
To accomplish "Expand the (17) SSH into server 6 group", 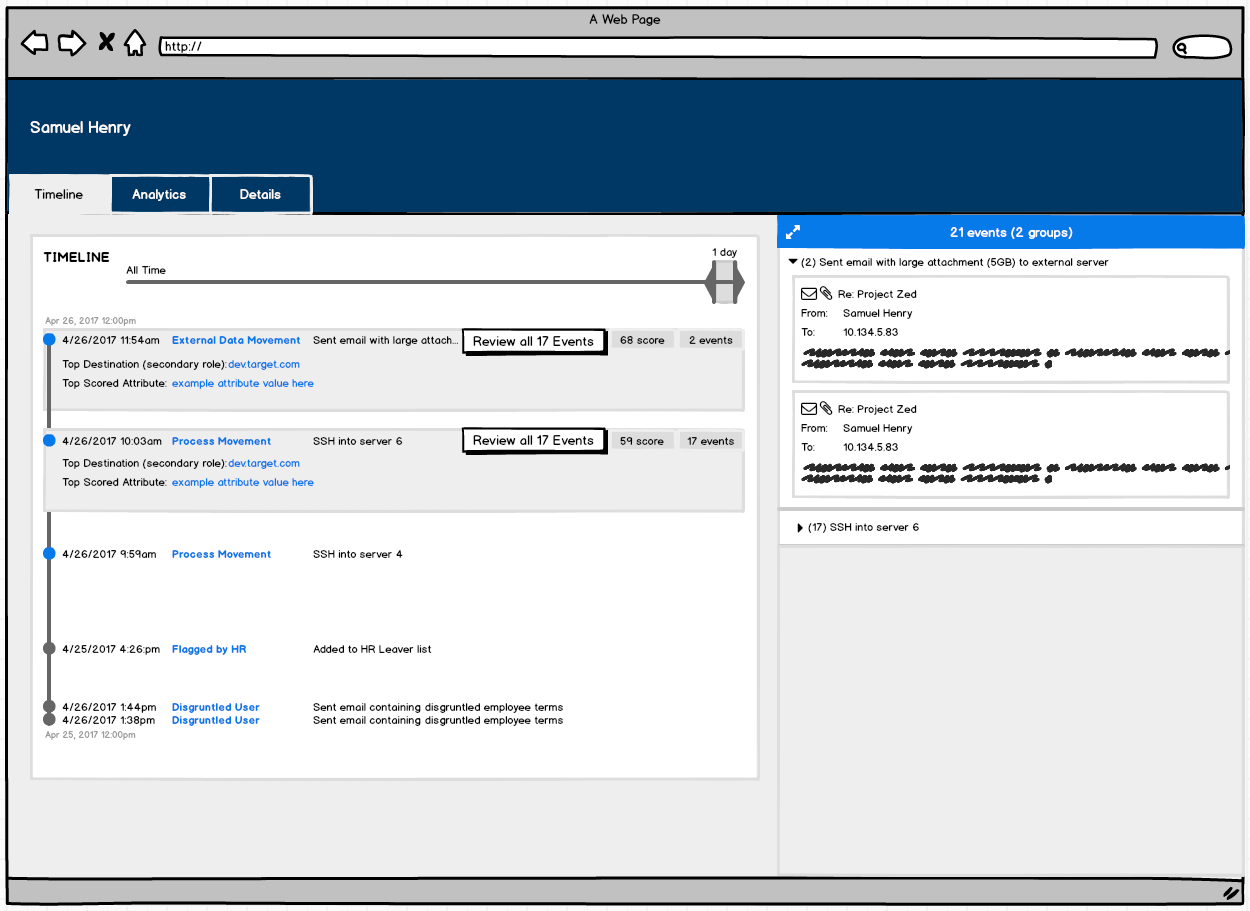I will coord(801,527).
